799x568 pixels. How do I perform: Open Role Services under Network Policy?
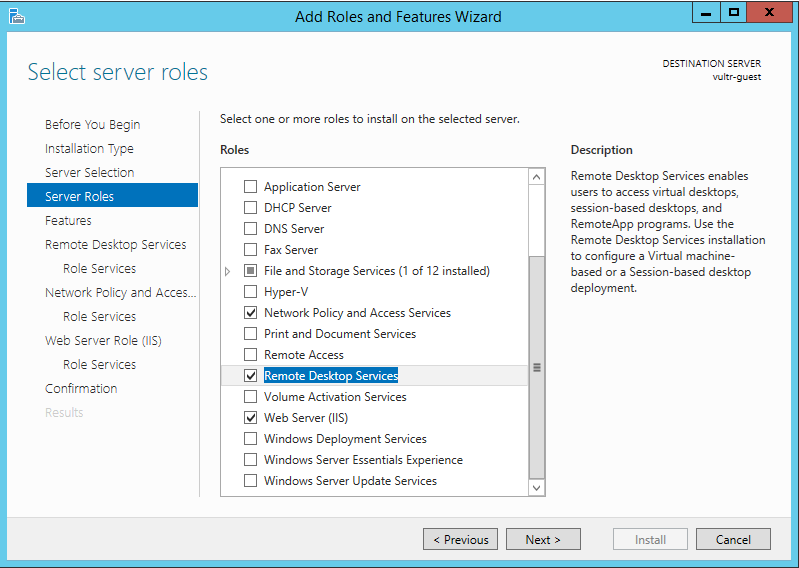[99, 316]
